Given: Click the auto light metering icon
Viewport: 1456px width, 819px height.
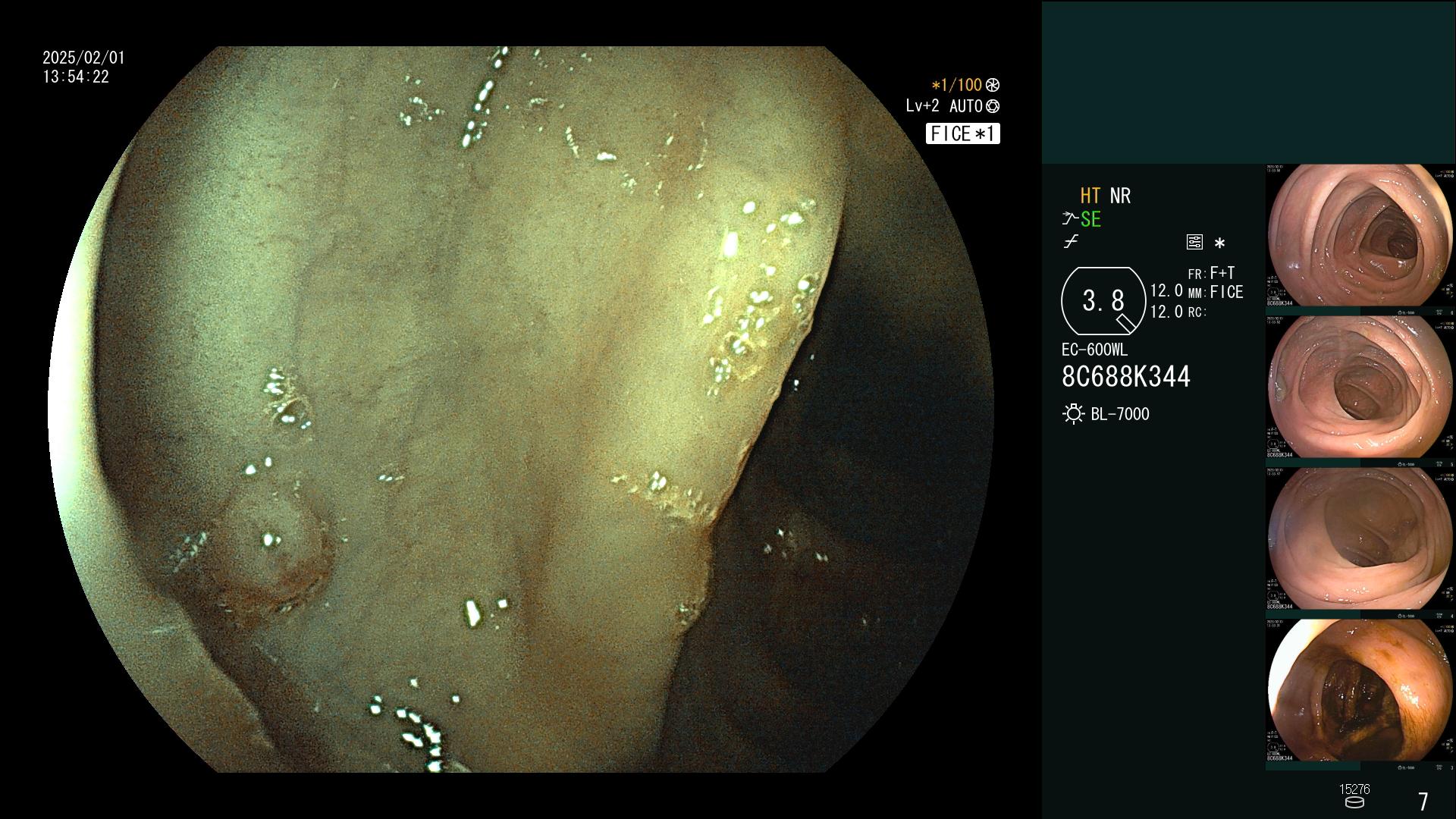Looking at the screenshot, I should (x=993, y=107).
